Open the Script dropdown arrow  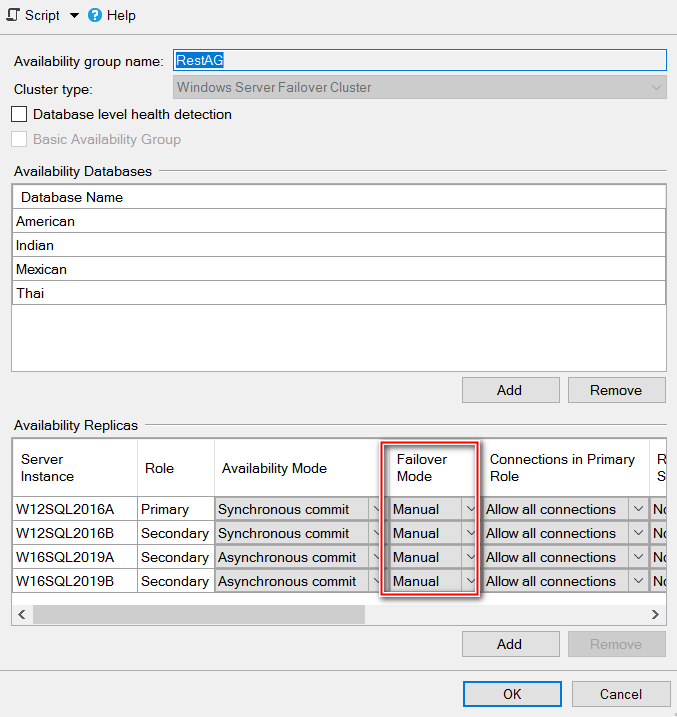tap(75, 16)
